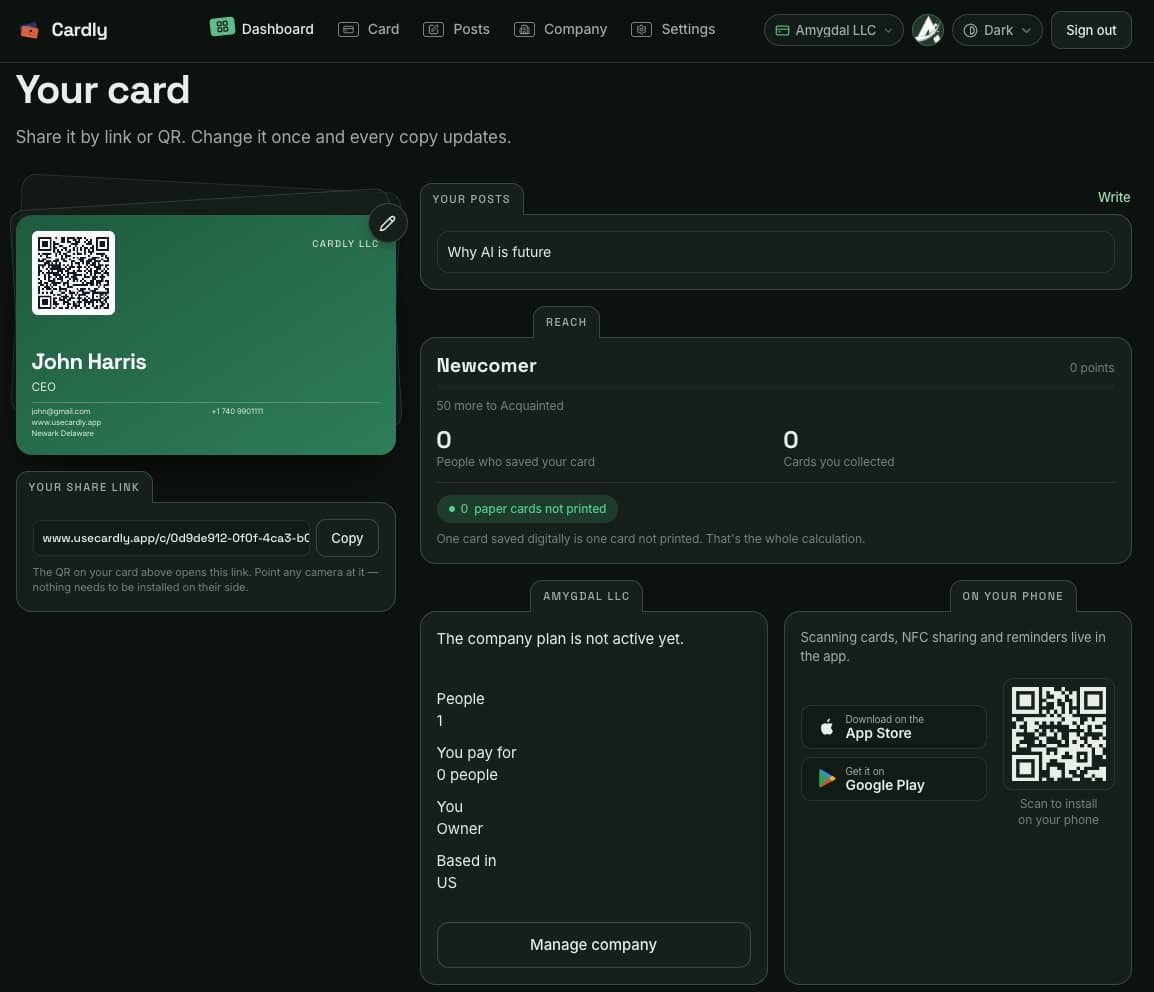Click www.usecardly.app on the card

[x=66, y=422]
